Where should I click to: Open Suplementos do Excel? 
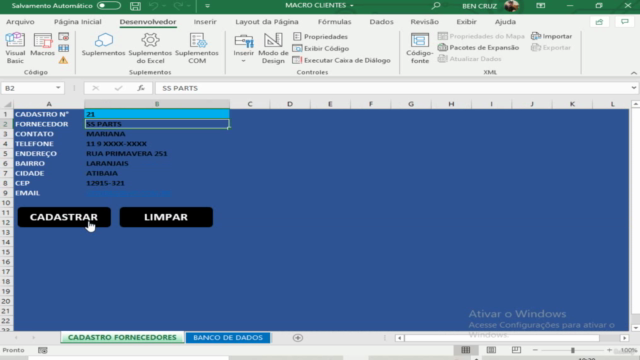pos(150,48)
